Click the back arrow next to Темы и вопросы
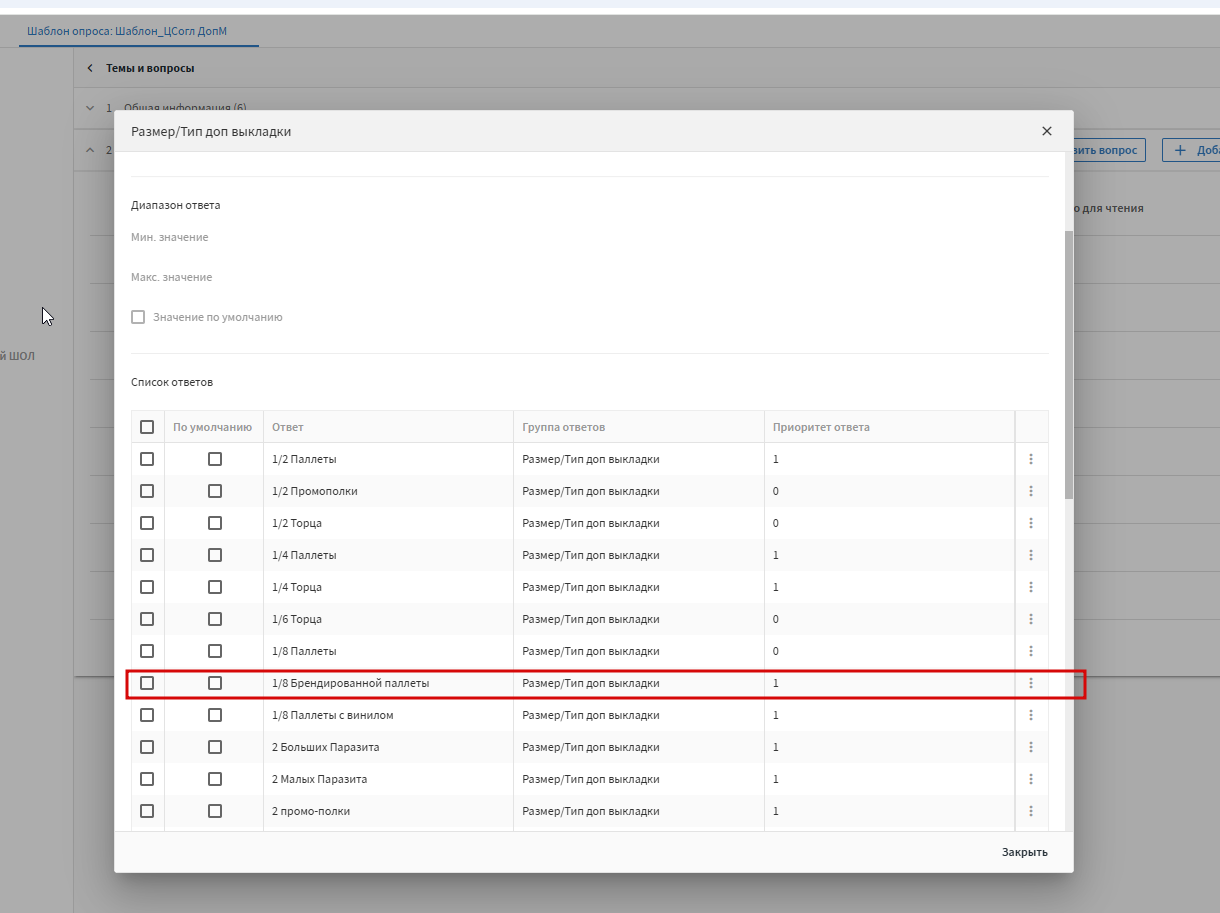 point(89,68)
